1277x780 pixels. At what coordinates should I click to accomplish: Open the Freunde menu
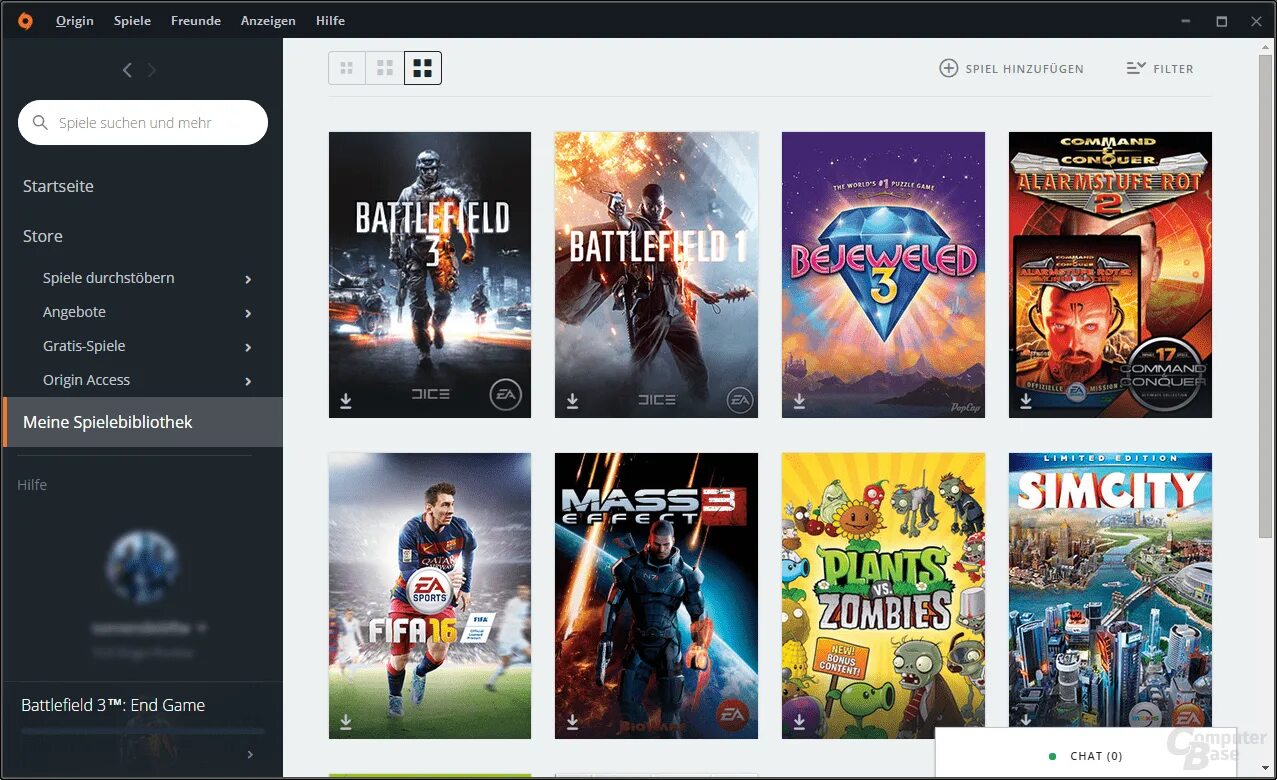click(196, 21)
